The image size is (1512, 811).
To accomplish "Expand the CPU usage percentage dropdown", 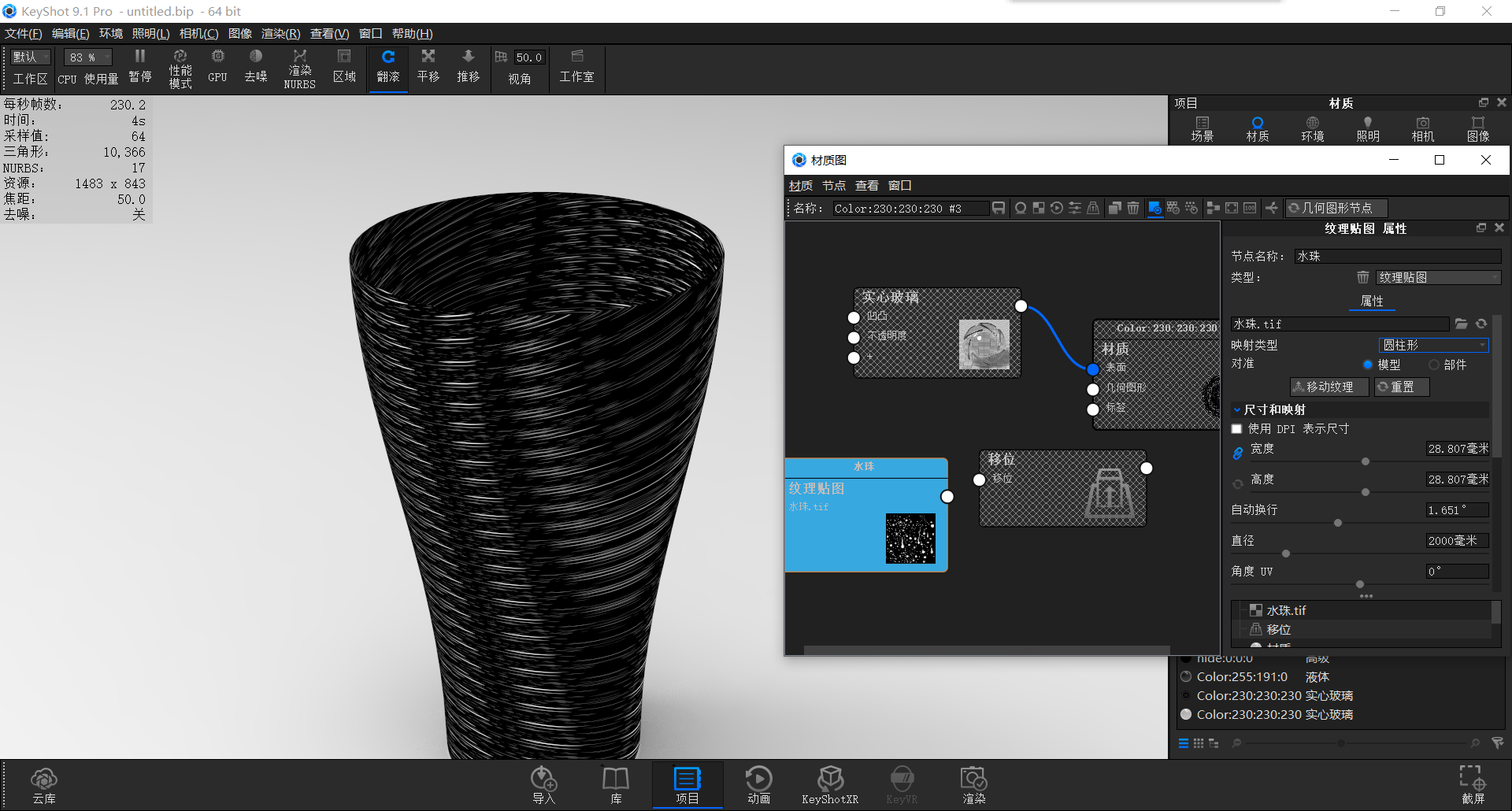I will (106, 57).
